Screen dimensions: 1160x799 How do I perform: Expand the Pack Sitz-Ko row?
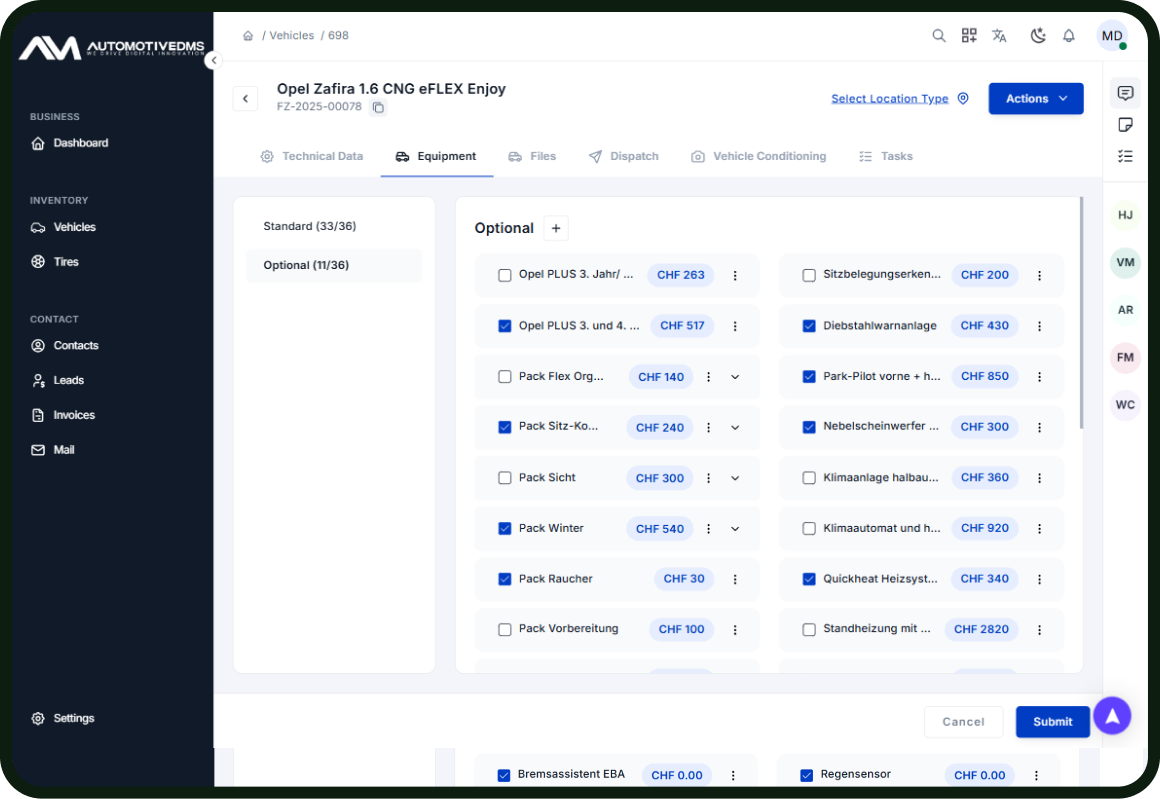pos(735,428)
